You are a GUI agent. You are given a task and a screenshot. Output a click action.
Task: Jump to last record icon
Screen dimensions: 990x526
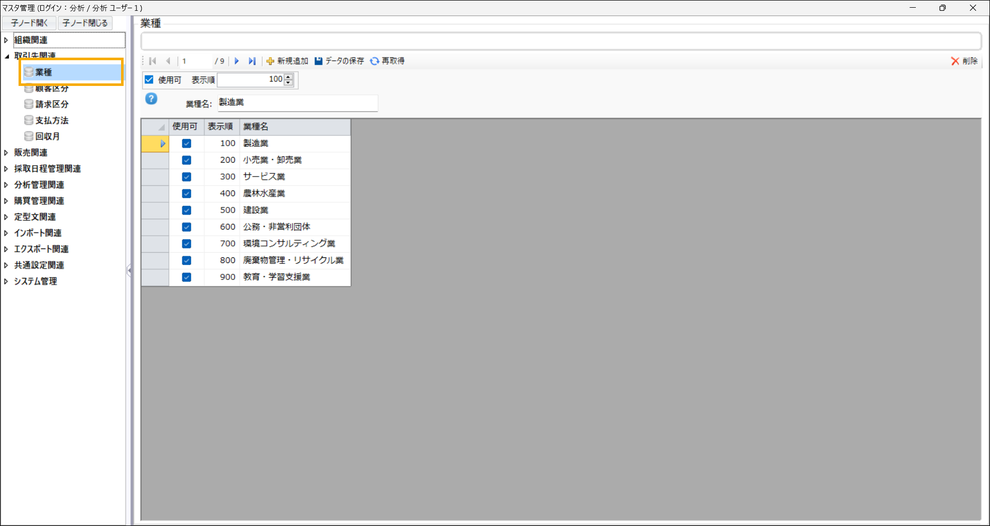pos(252,61)
